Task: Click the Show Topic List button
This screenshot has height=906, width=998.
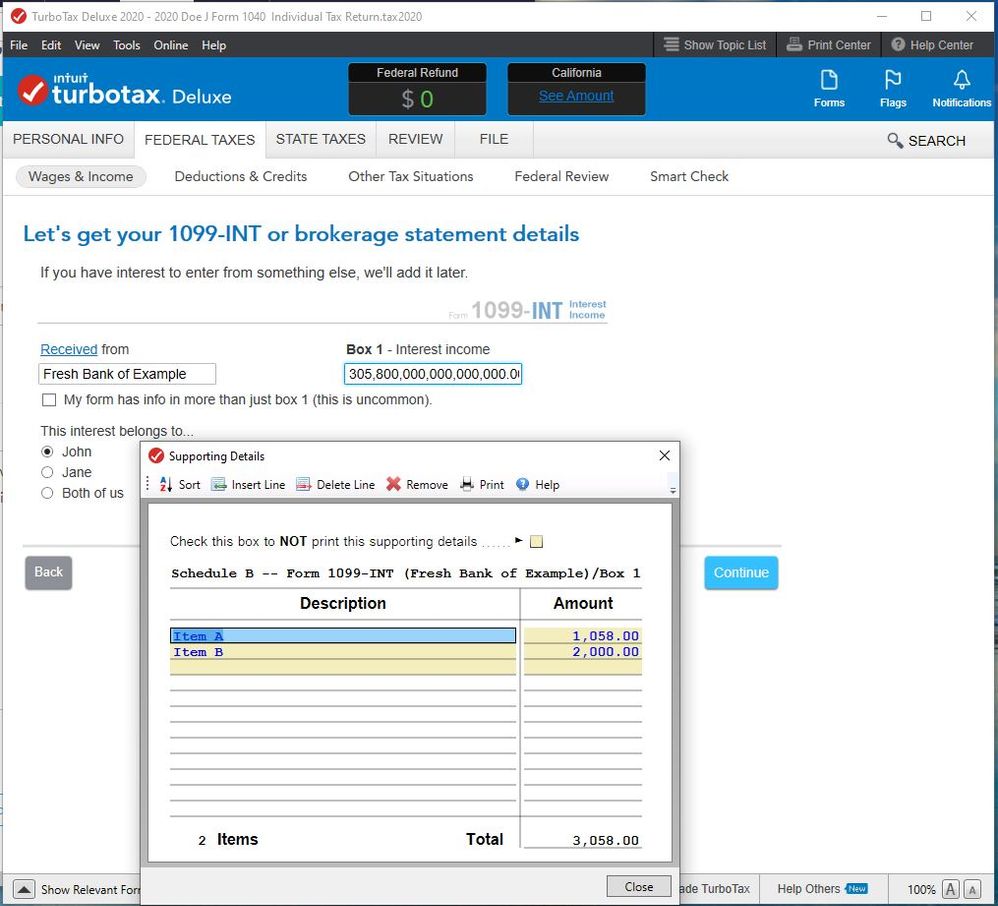Action: tap(714, 45)
